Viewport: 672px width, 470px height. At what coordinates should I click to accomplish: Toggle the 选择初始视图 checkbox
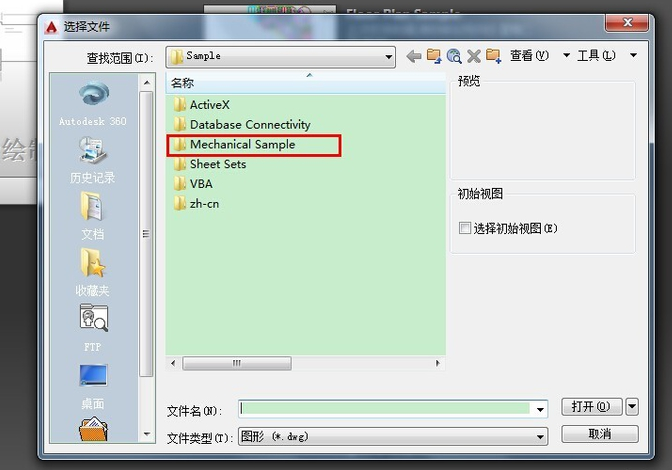point(465,228)
